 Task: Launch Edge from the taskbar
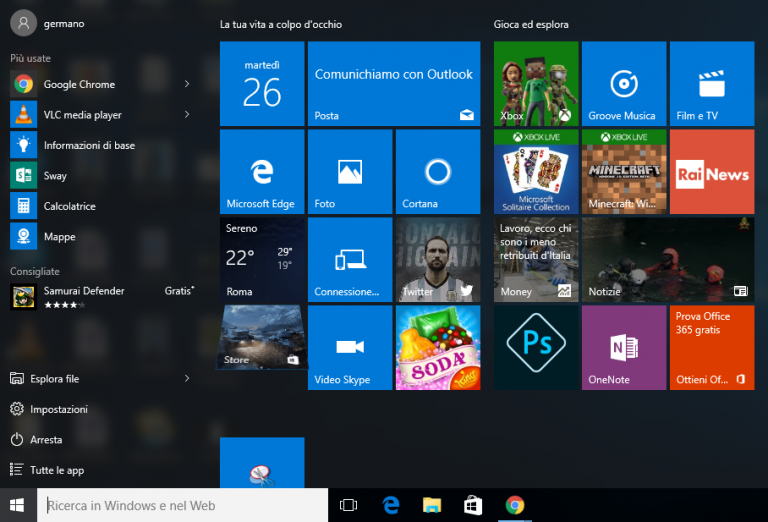[390, 505]
